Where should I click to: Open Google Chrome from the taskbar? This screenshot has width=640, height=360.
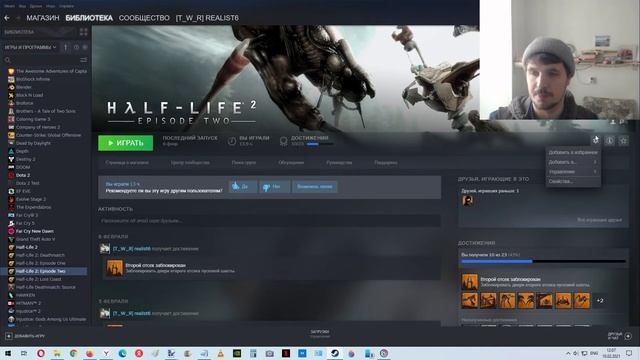pyautogui.click(x=73, y=353)
